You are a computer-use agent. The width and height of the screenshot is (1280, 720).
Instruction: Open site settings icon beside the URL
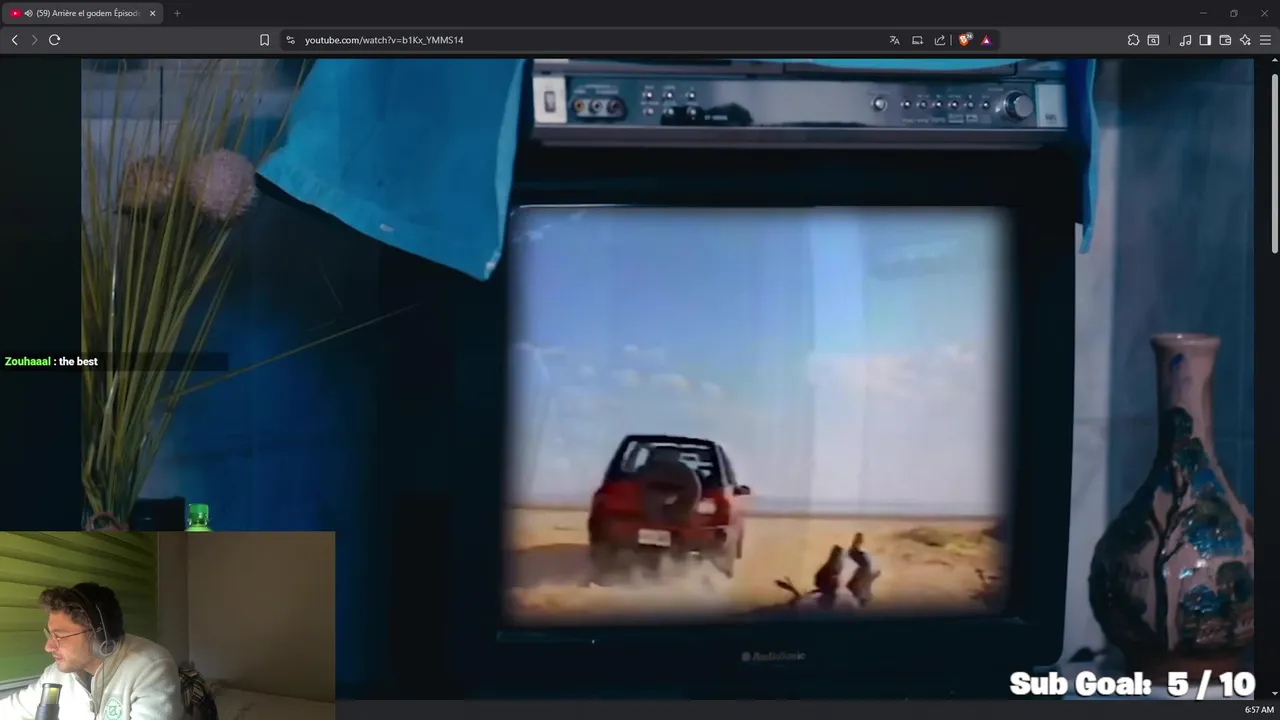click(290, 40)
